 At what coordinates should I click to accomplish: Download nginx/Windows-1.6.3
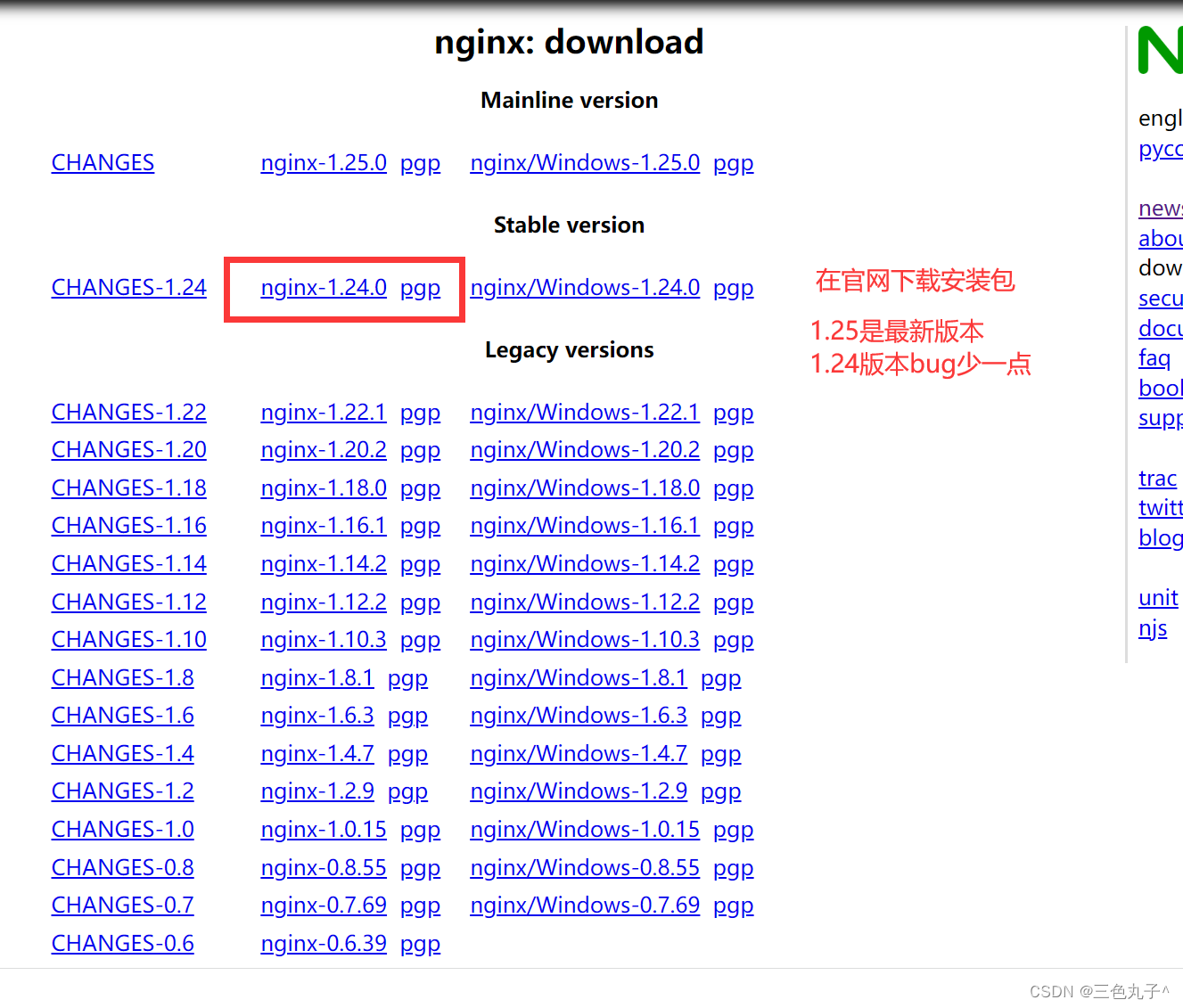[x=579, y=716]
